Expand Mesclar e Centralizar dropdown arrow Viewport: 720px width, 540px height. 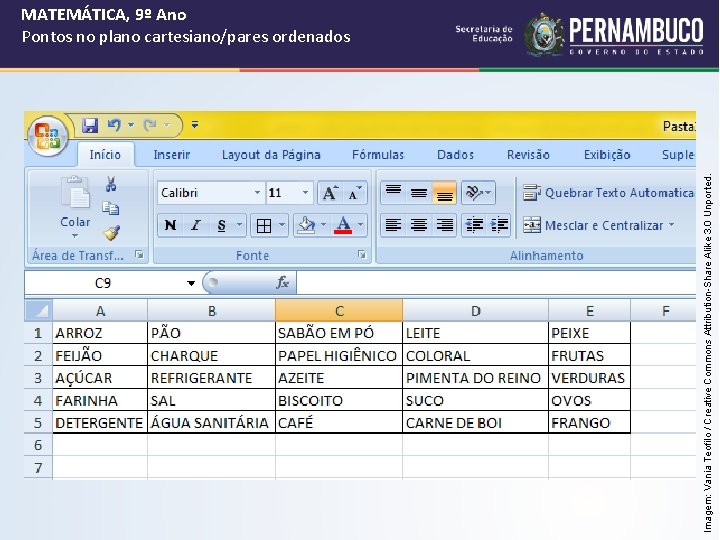(x=672, y=225)
